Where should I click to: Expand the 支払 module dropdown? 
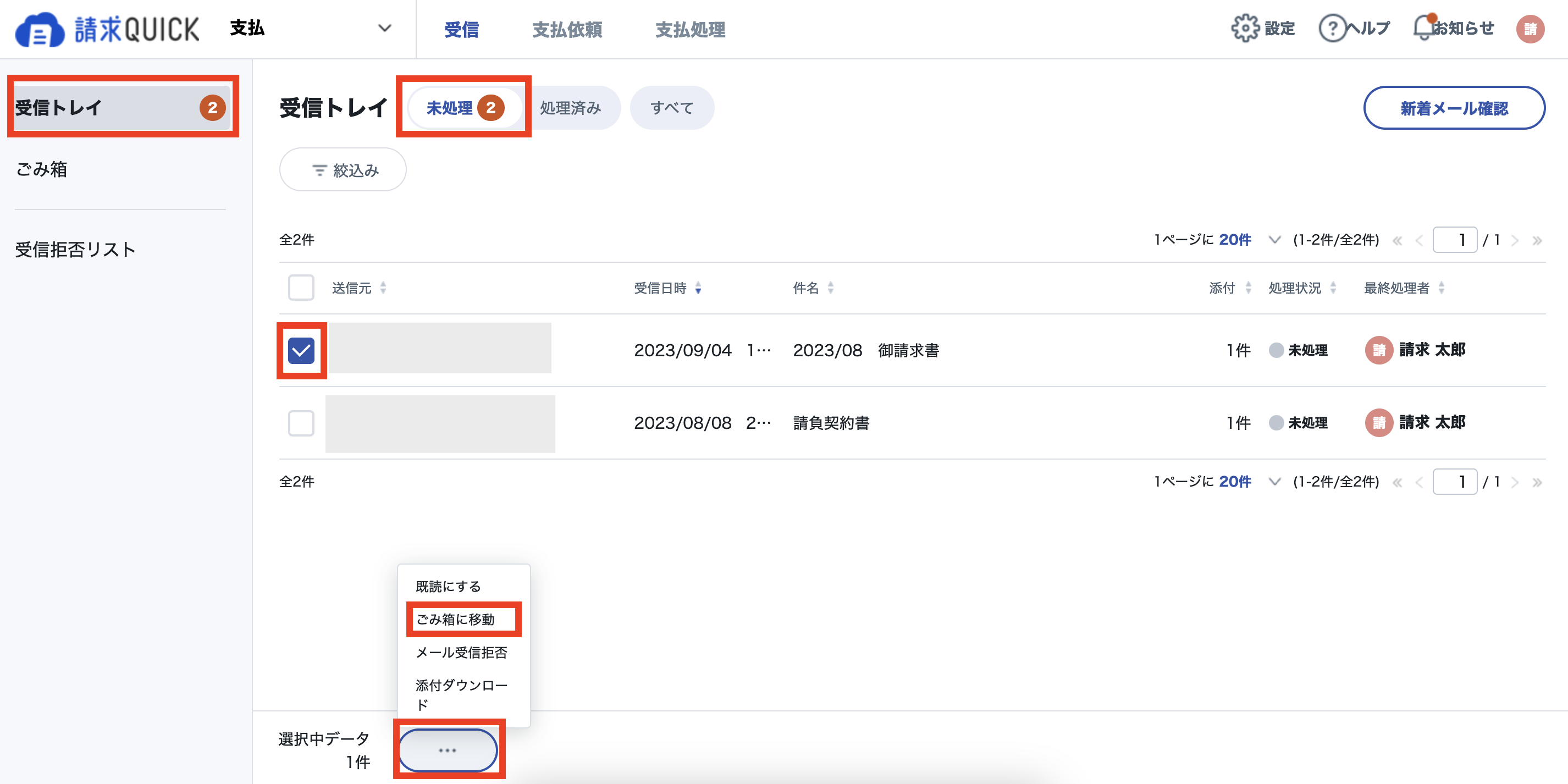(x=311, y=28)
